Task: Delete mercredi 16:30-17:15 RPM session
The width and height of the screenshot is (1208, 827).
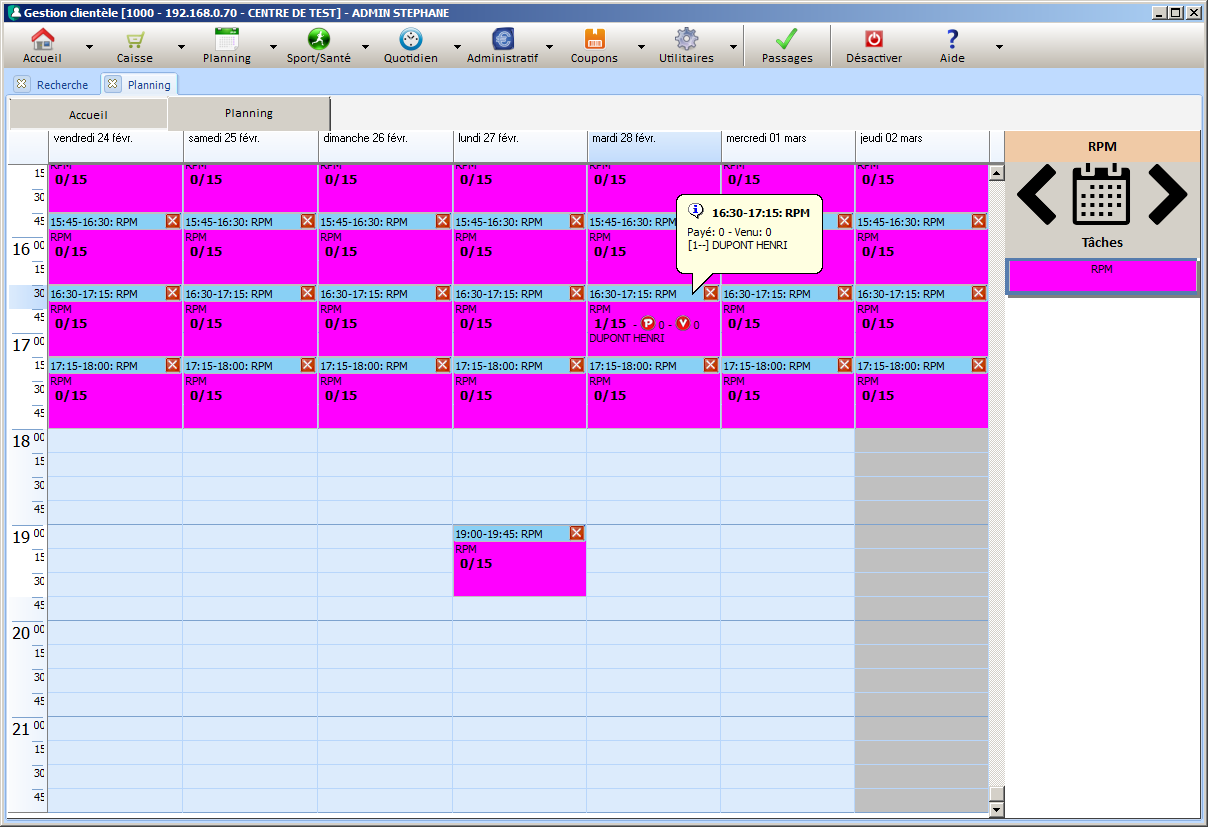Action: pos(844,293)
